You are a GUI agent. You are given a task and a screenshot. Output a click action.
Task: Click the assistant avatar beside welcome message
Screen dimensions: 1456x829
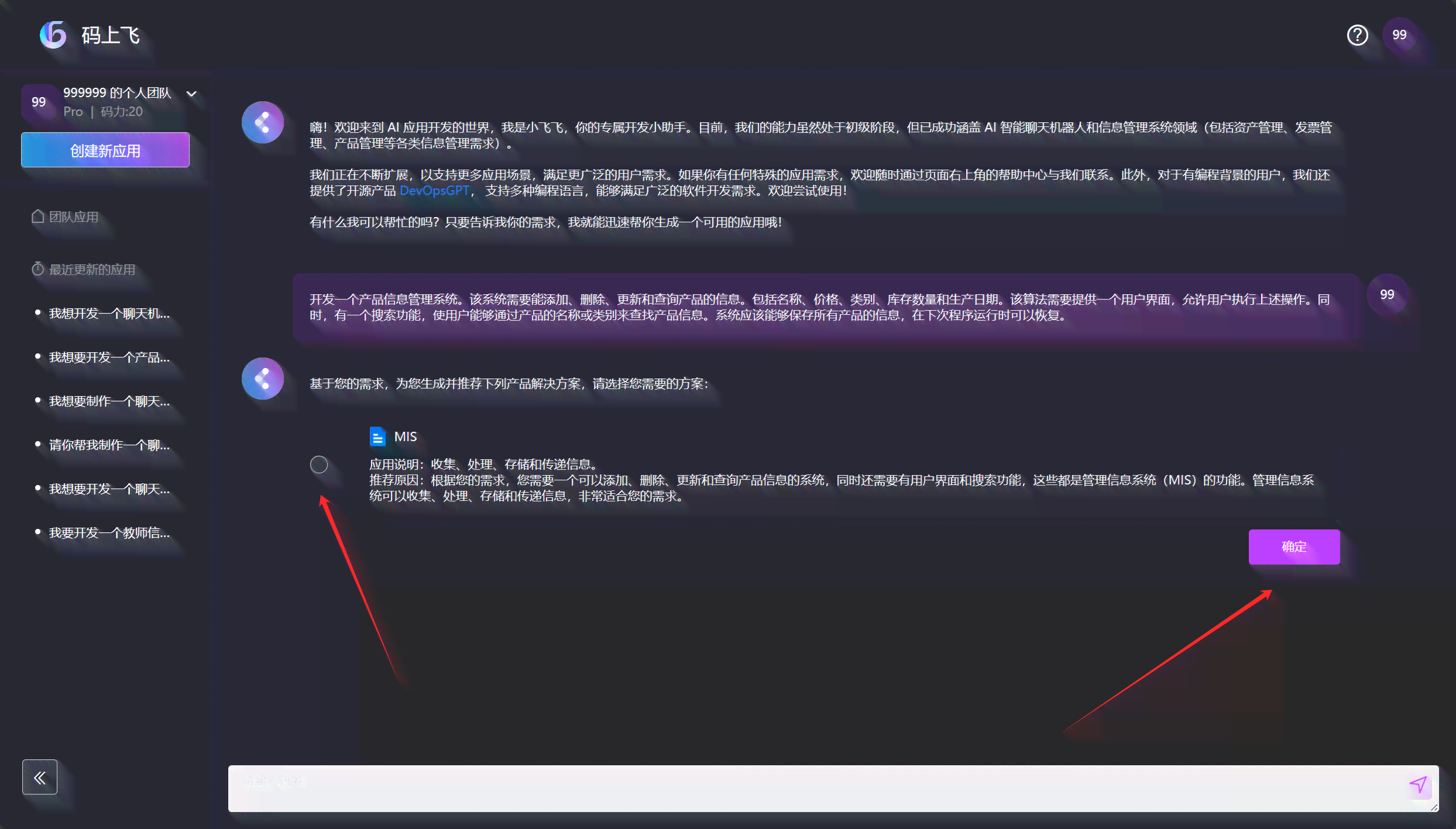click(x=263, y=122)
